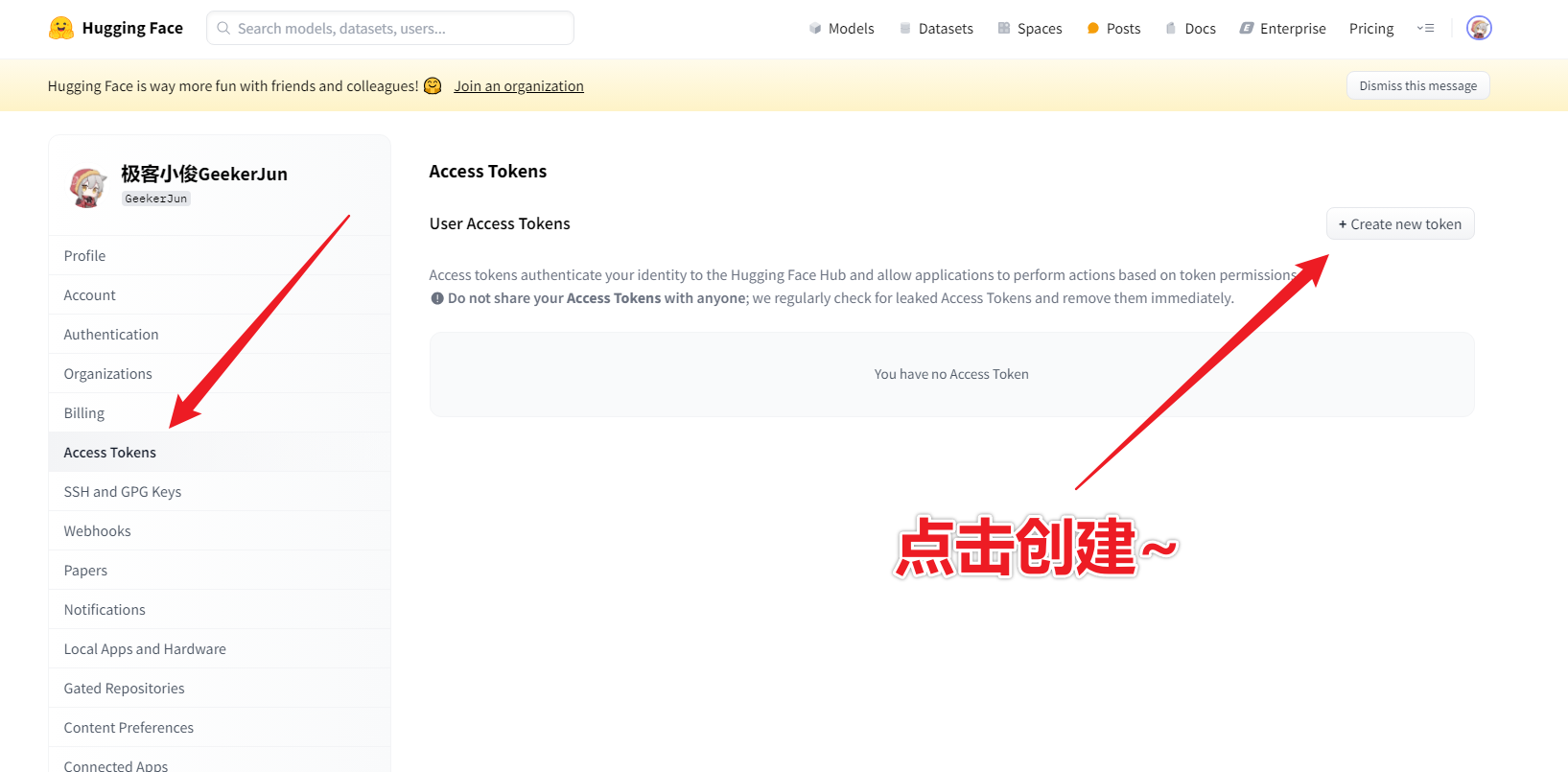Open Local Apps and Hardware settings
Viewport: 1568px width, 772px height.
click(x=220, y=648)
